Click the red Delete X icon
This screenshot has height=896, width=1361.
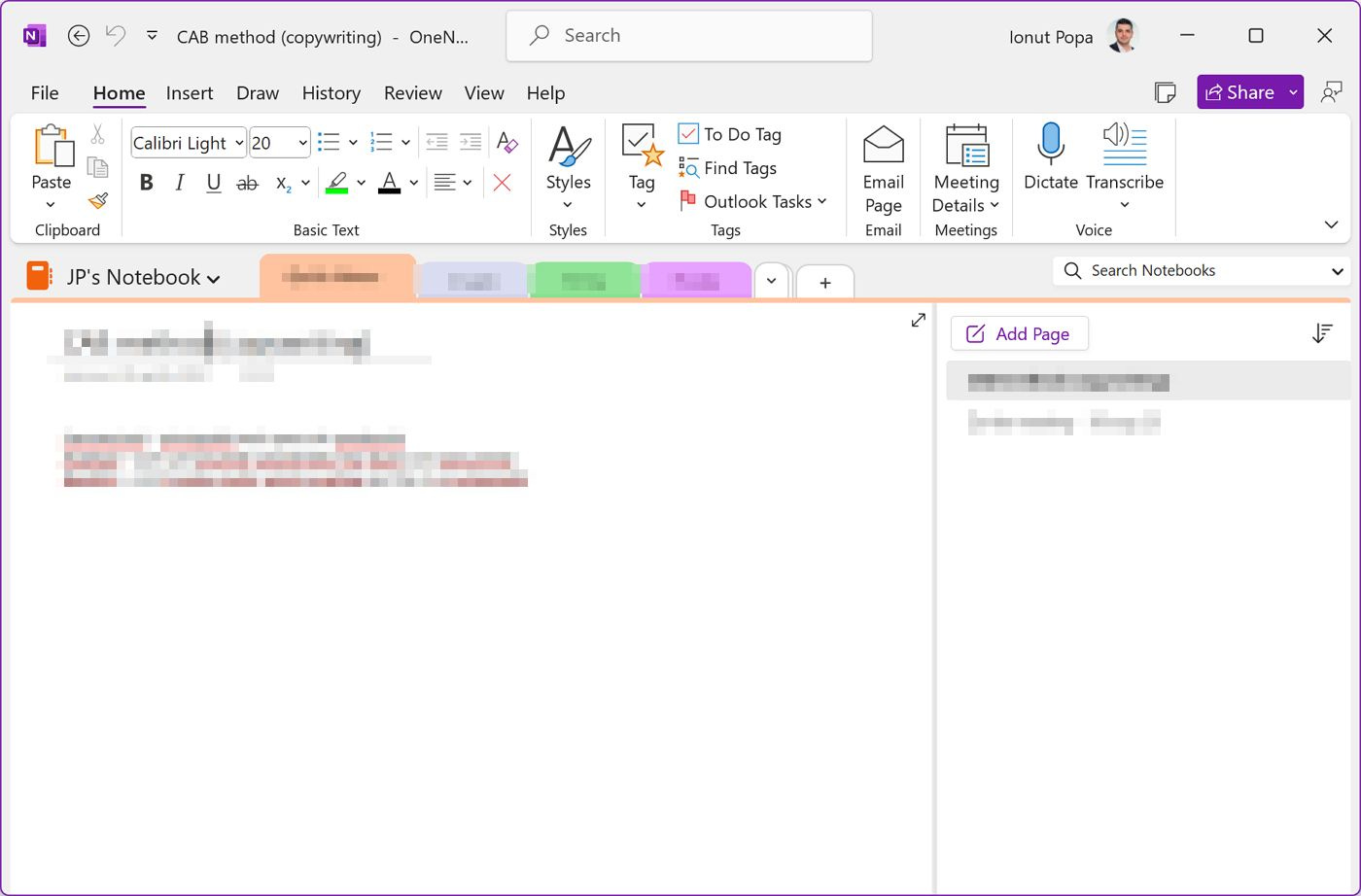[x=503, y=183]
